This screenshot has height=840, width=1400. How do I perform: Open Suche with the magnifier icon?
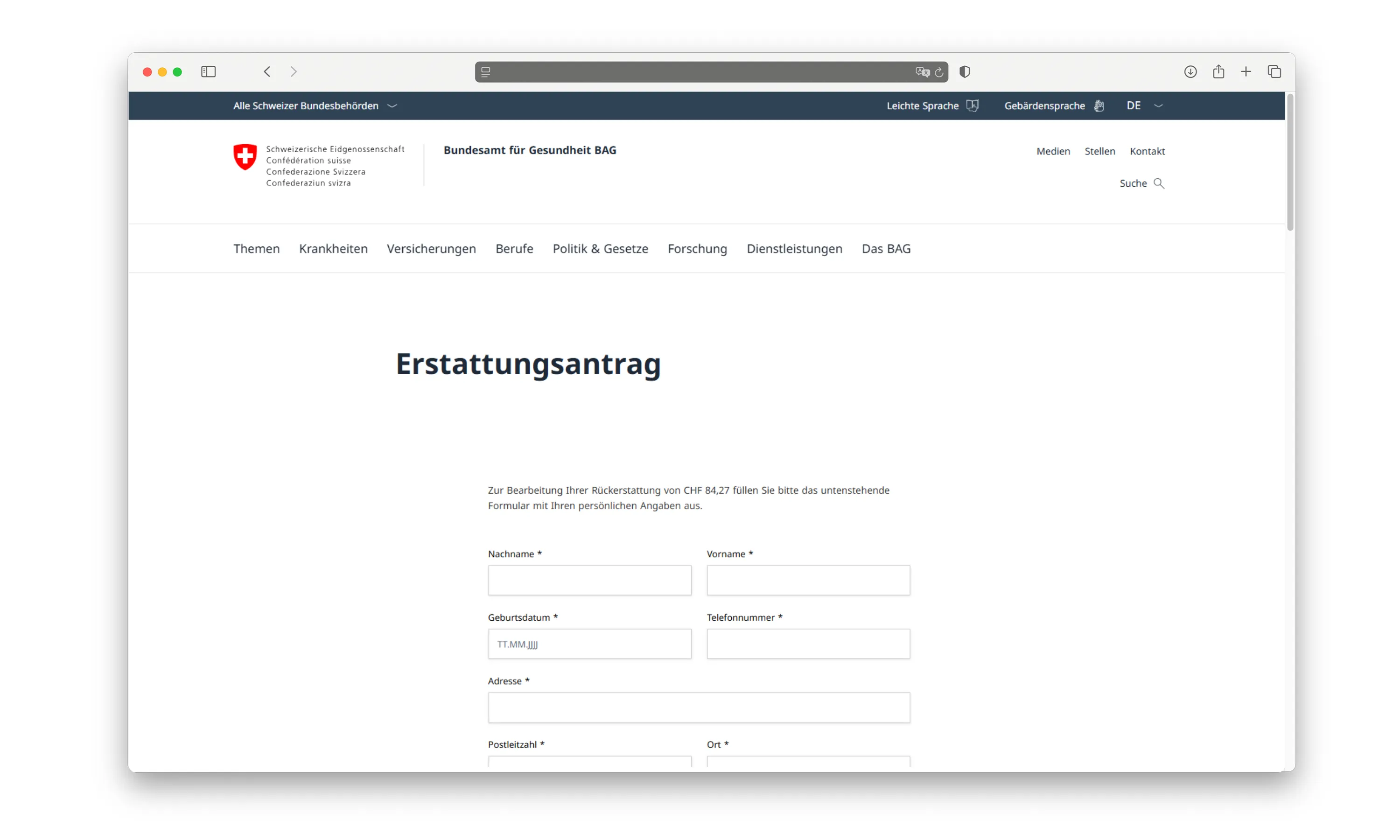(1159, 183)
